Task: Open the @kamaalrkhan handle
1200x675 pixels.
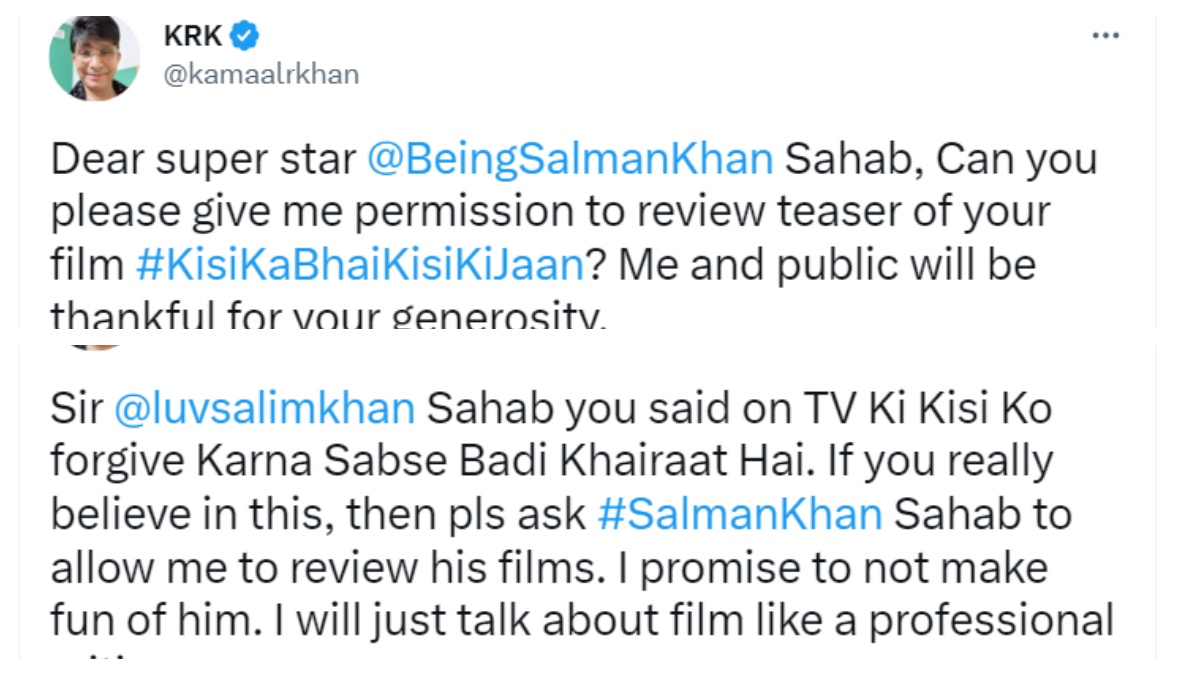Action: (260, 74)
